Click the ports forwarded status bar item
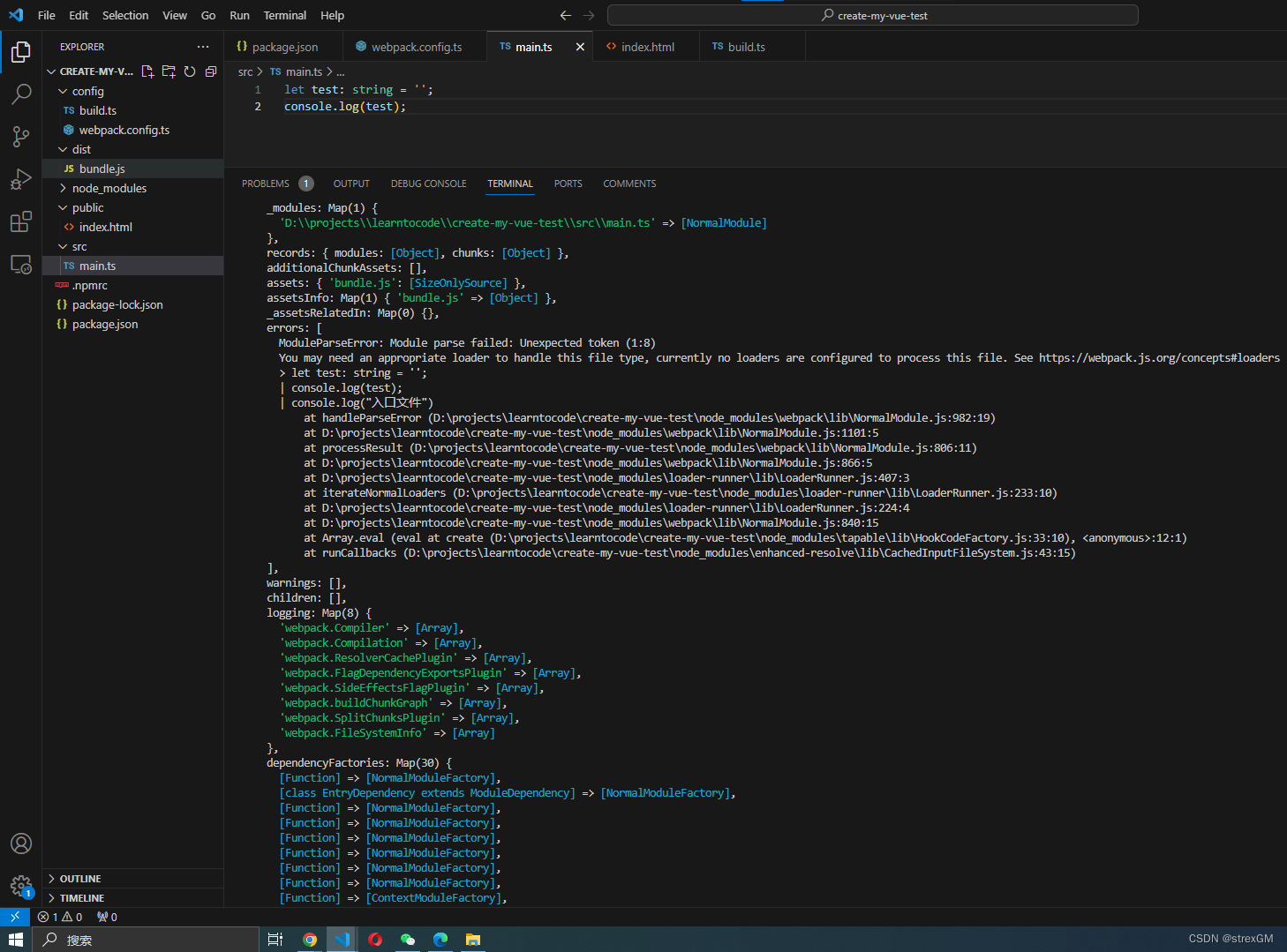The image size is (1287, 952). (x=107, y=917)
